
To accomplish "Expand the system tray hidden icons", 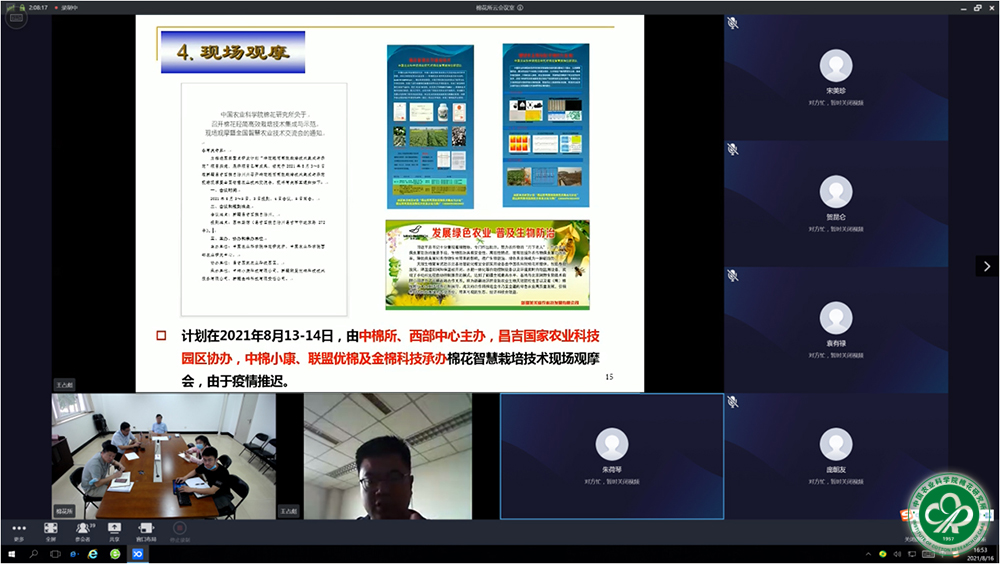I will [x=868, y=553].
